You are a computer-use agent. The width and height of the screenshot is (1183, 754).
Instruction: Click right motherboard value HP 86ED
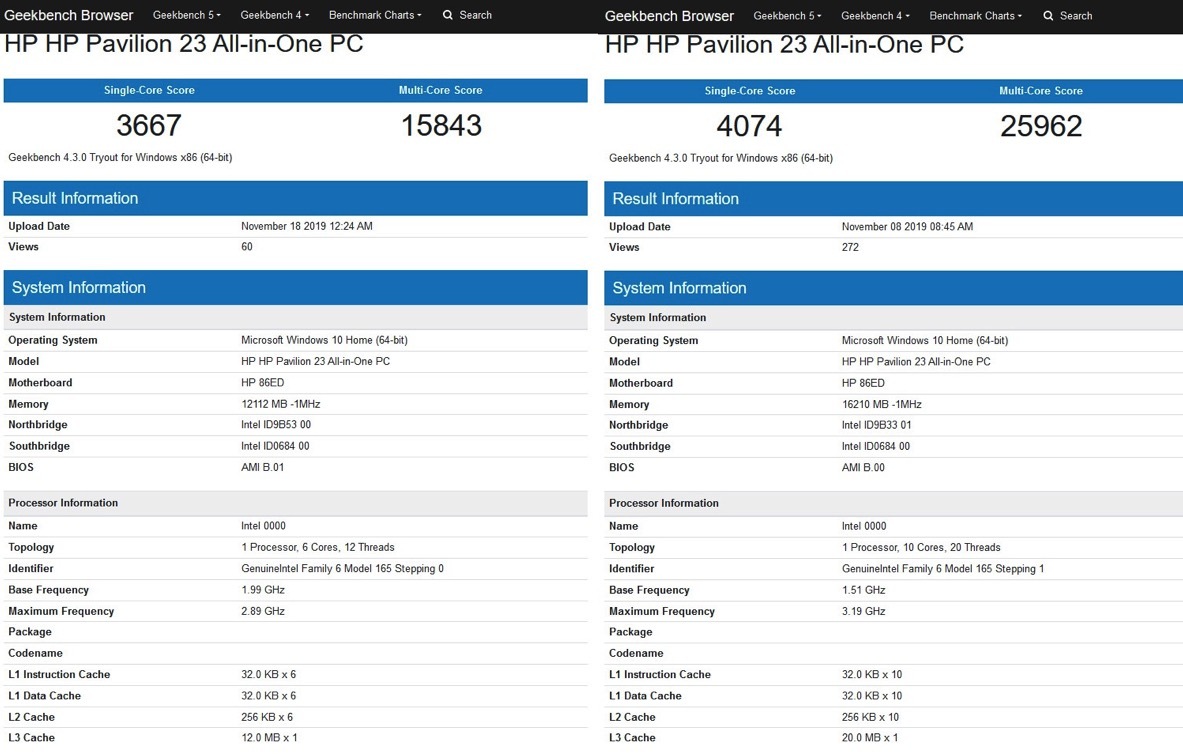(x=863, y=383)
